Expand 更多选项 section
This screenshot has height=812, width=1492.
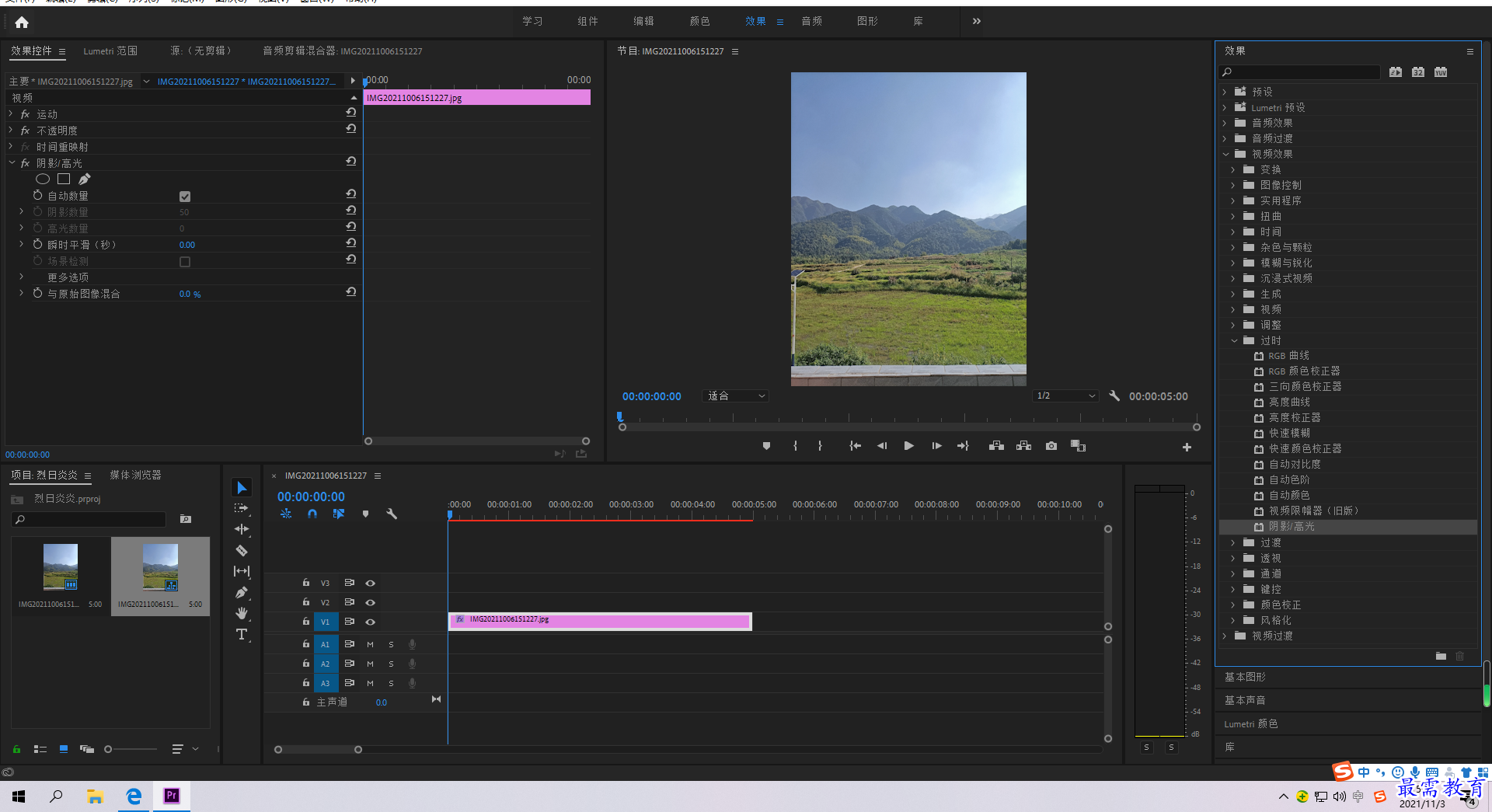[x=22, y=277]
